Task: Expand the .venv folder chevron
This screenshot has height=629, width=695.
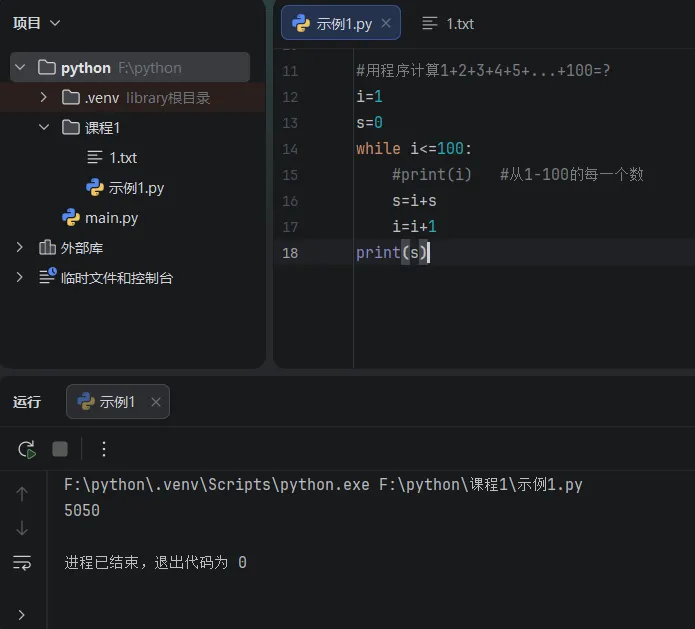Action: point(43,97)
